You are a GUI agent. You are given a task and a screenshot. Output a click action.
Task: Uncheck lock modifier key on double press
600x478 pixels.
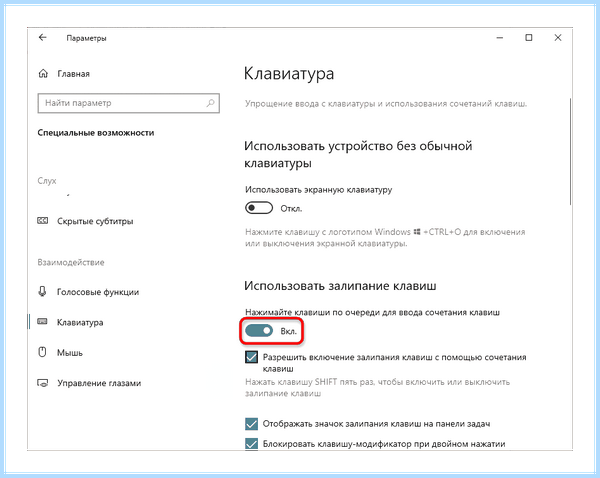pos(251,444)
